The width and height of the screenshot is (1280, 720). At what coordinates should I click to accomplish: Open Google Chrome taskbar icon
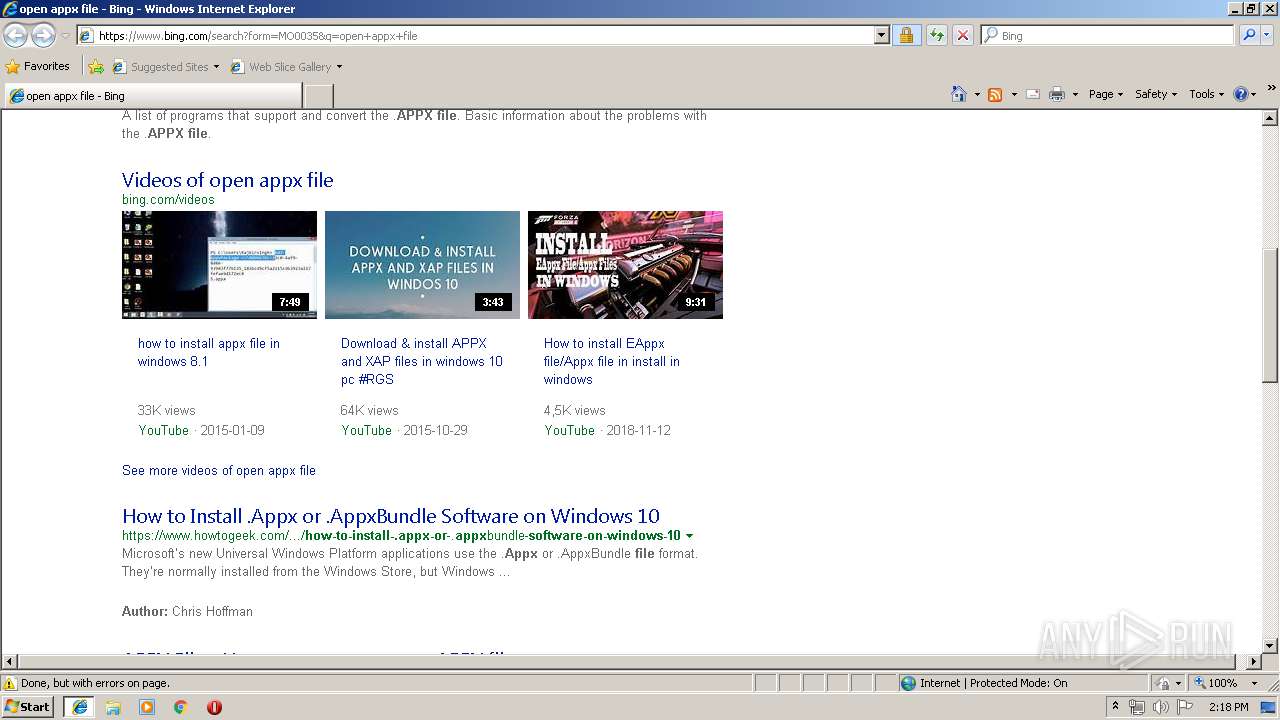click(180, 707)
